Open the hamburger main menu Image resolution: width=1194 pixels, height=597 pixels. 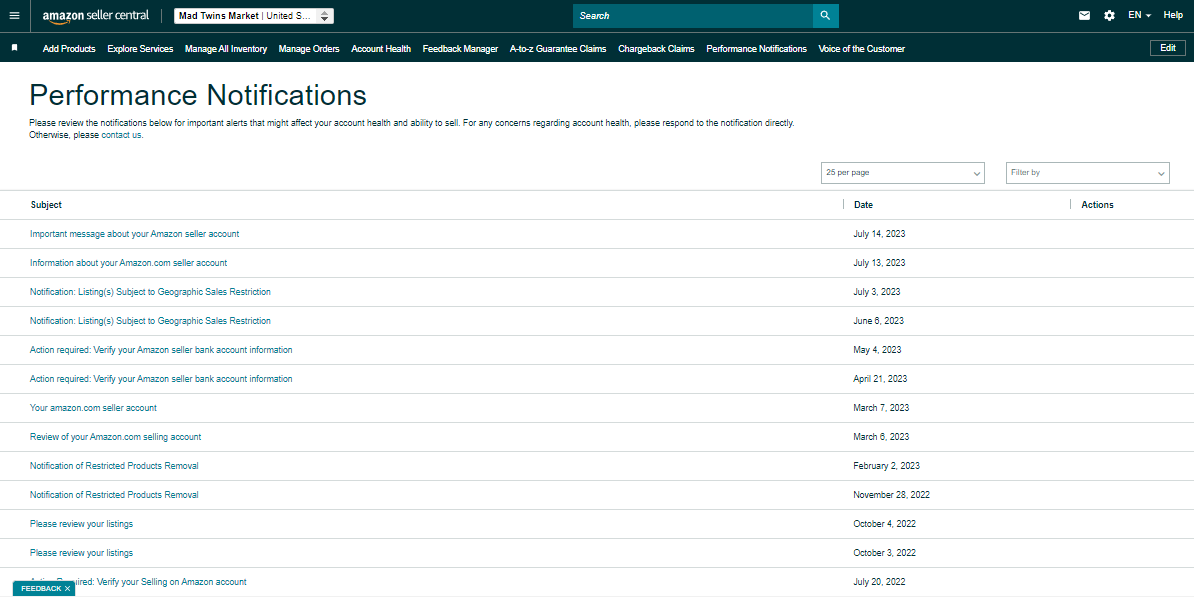14,15
